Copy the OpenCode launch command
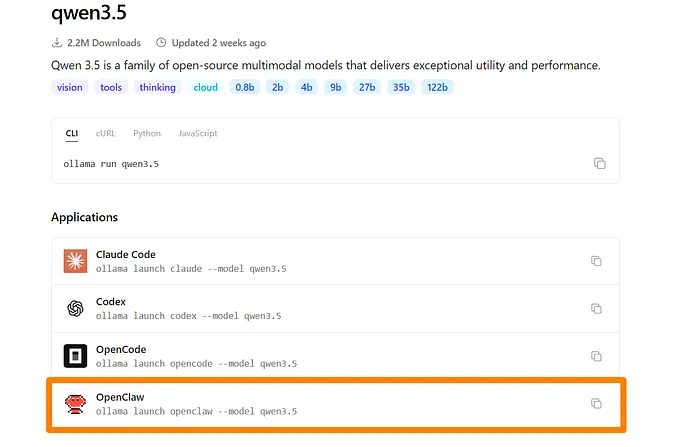The width and height of the screenshot is (700, 447). (x=596, y=356)
